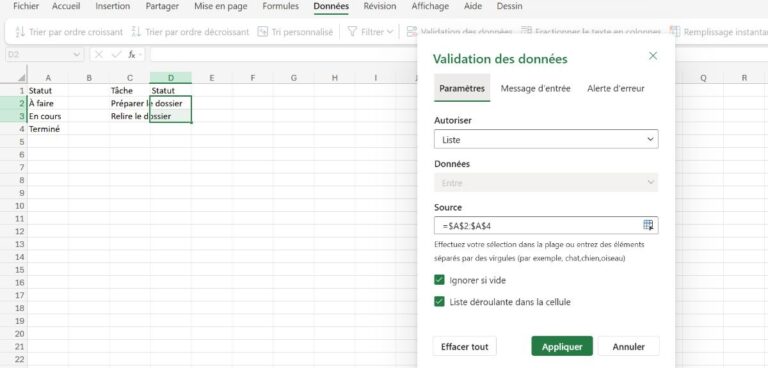
Task: Switch to the Insertion tab
Action: (113, 6)
